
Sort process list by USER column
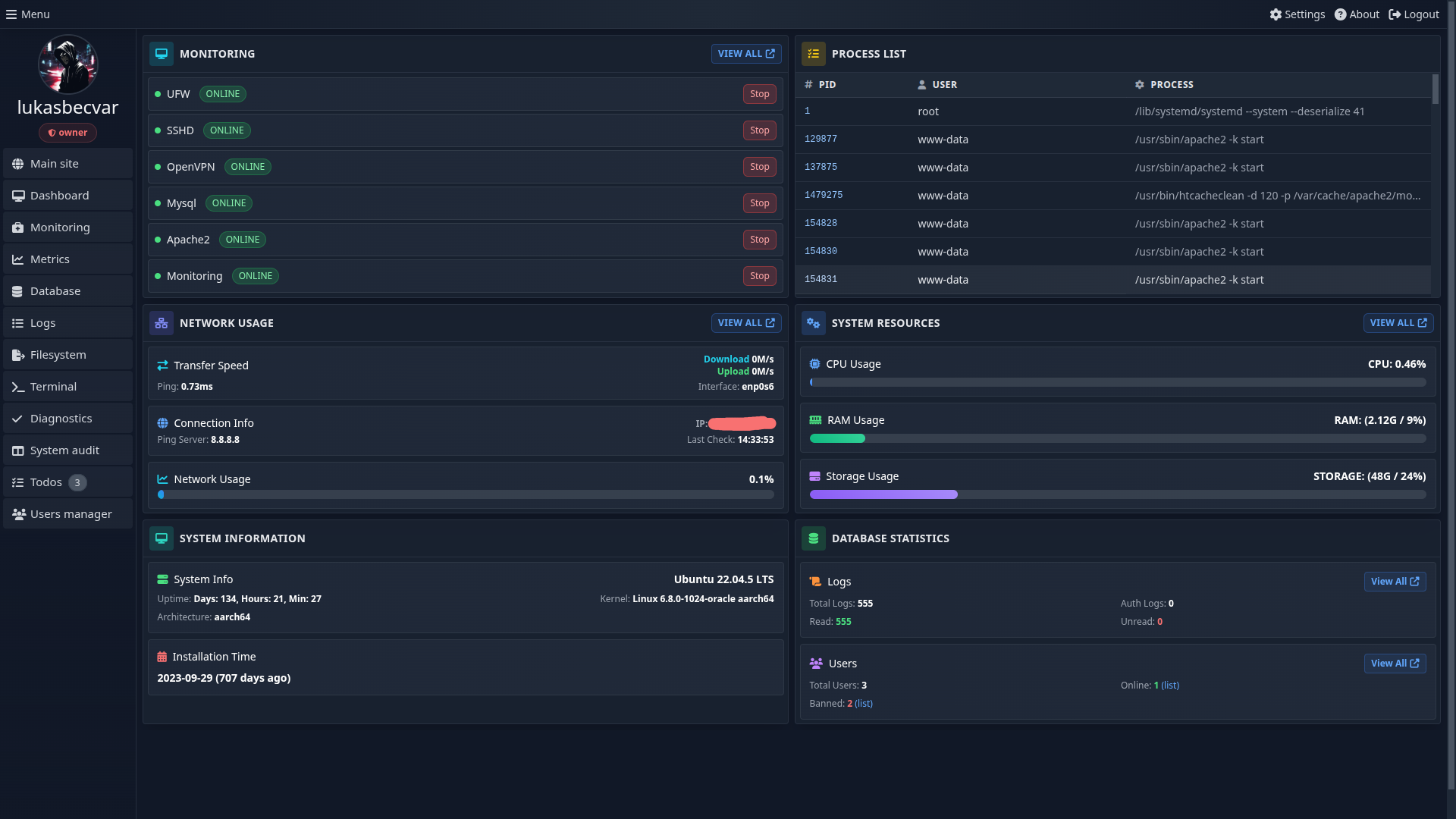point(944,84)
